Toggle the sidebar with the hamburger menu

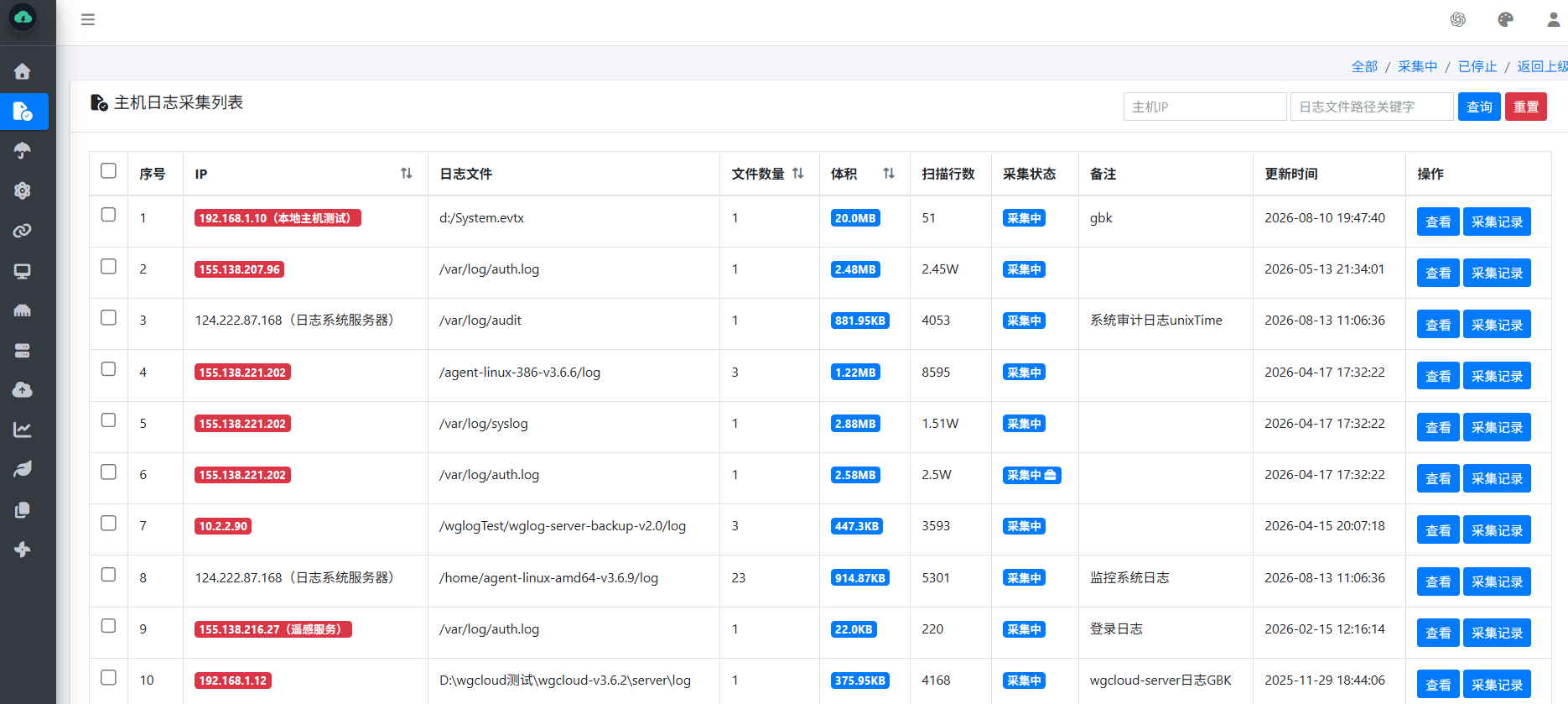[x=88, y=19]
